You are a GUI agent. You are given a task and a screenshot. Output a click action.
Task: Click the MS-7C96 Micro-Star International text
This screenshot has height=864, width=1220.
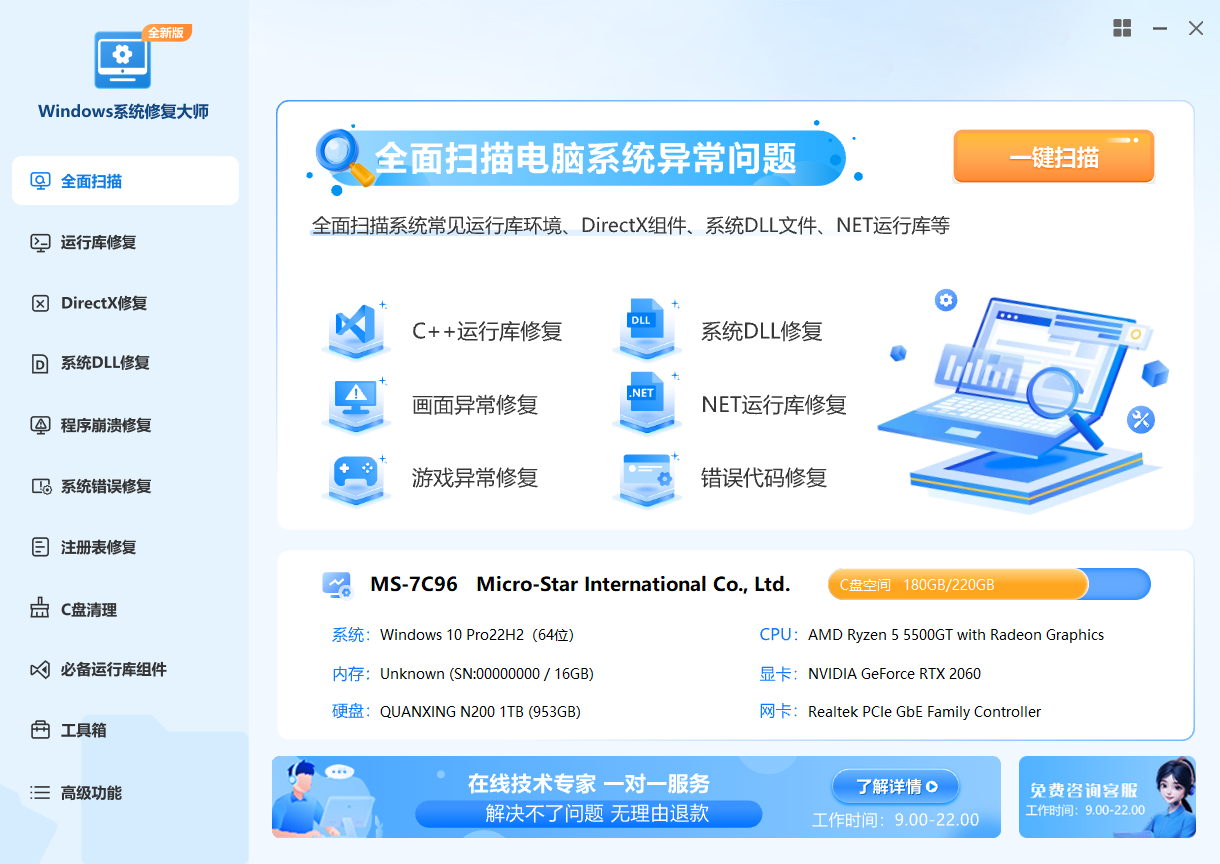580,584
